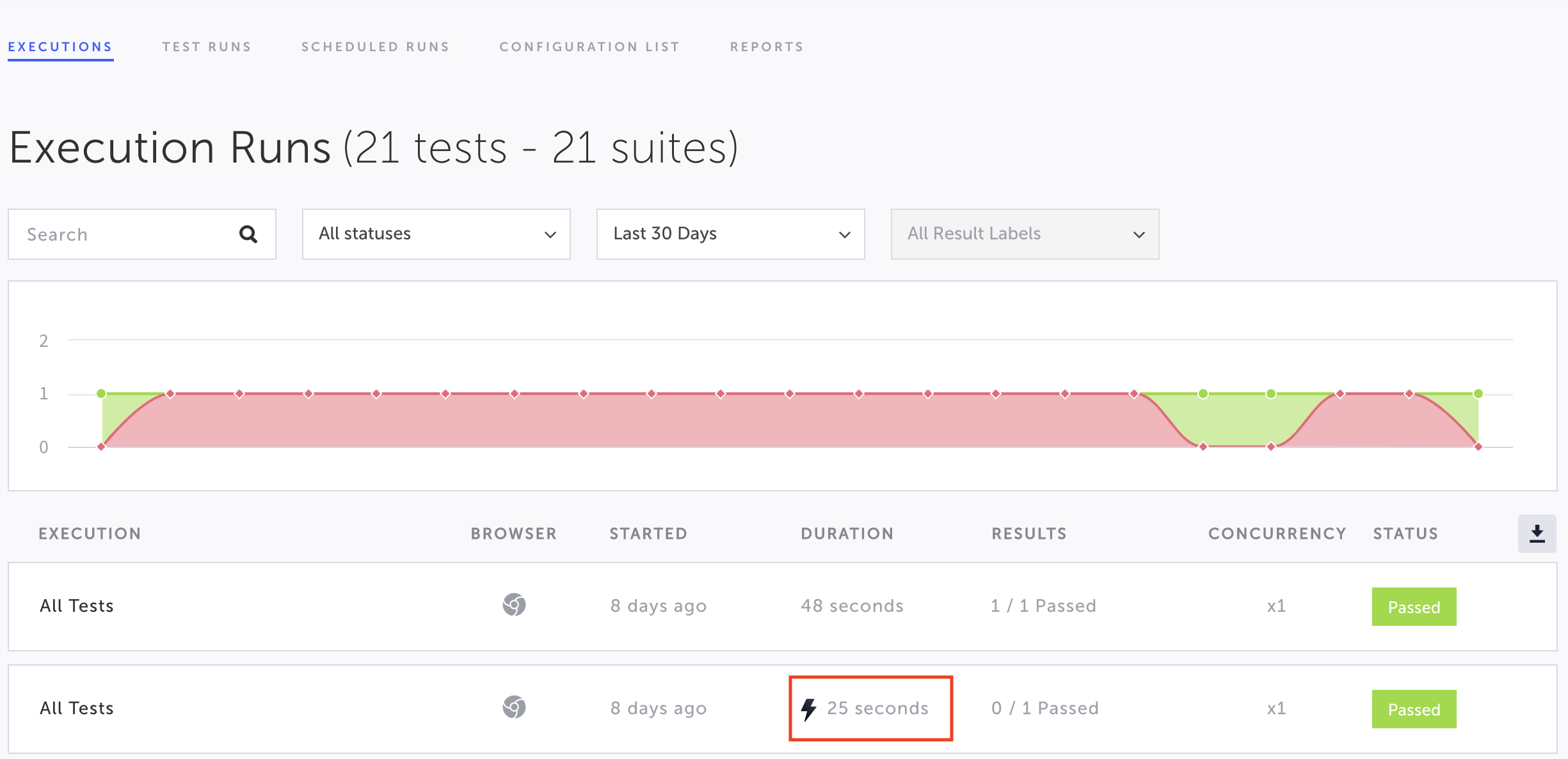Click the rightmost green chart data point
This screenshot has width=1568, height=759.
pyautogui.click(x=1478, y=394)
